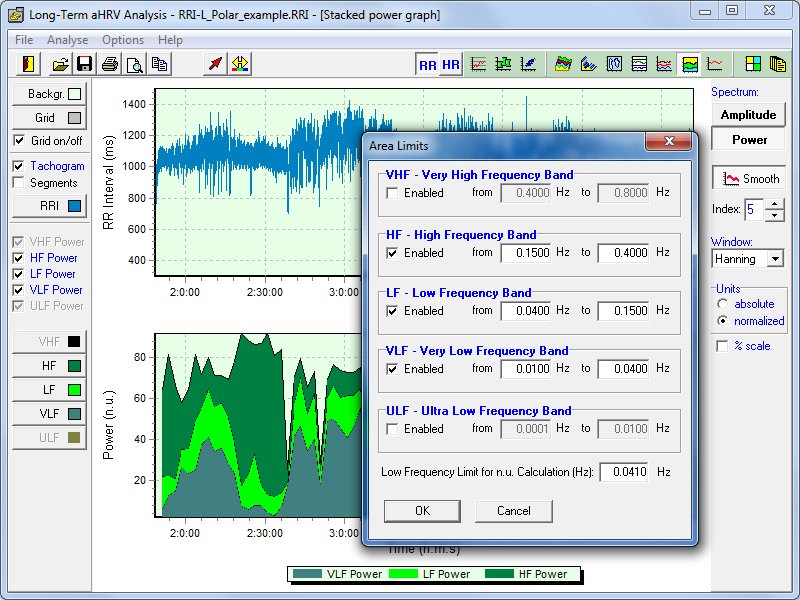
Task: Increase the Index value with up arrow
Action: pyautogui.click(x=775, y=204)
